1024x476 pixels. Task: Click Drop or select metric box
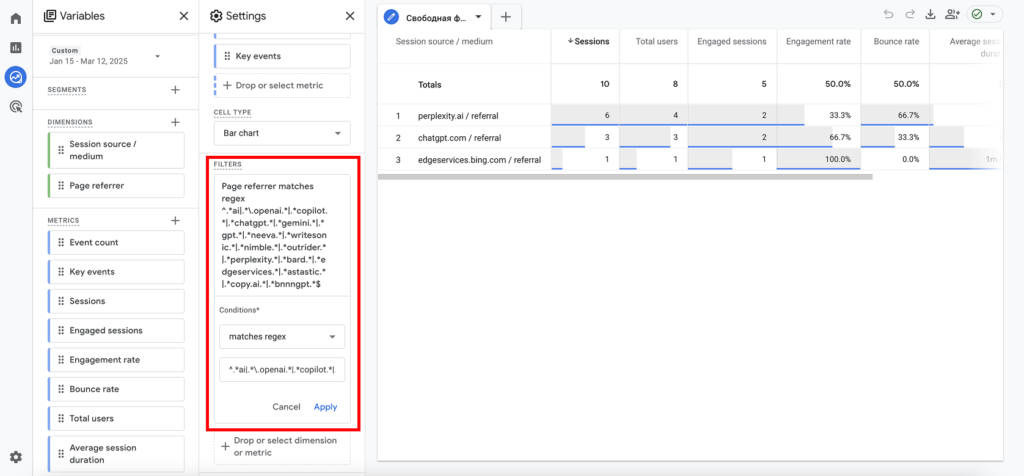(x=282, y=86)
